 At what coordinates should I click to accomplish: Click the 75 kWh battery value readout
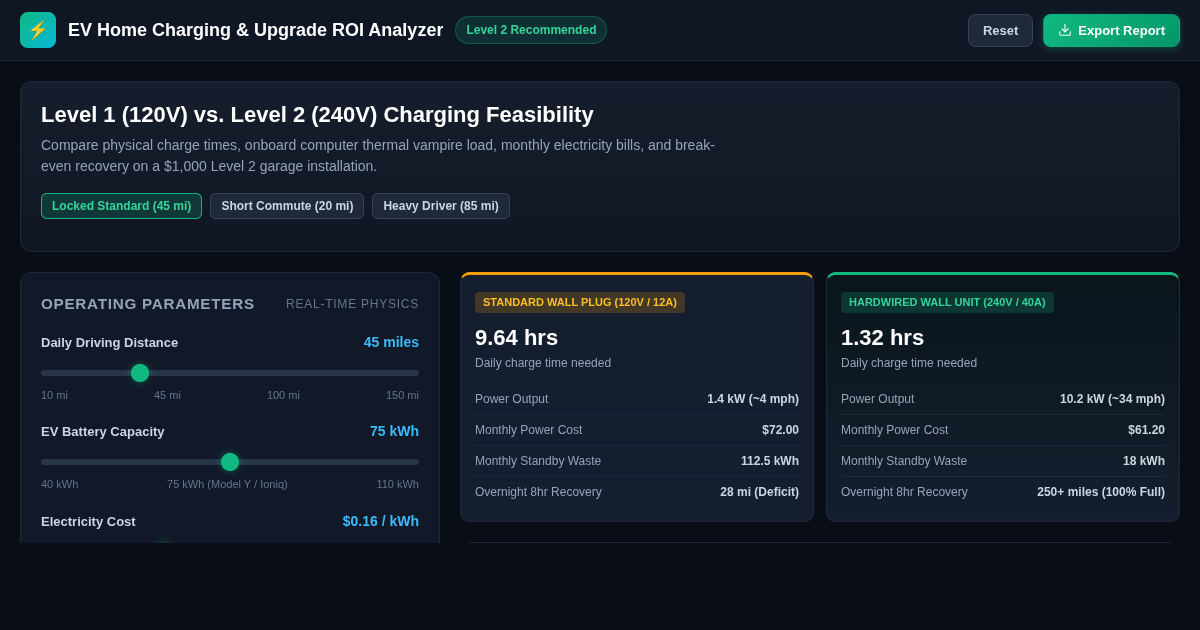394,431
